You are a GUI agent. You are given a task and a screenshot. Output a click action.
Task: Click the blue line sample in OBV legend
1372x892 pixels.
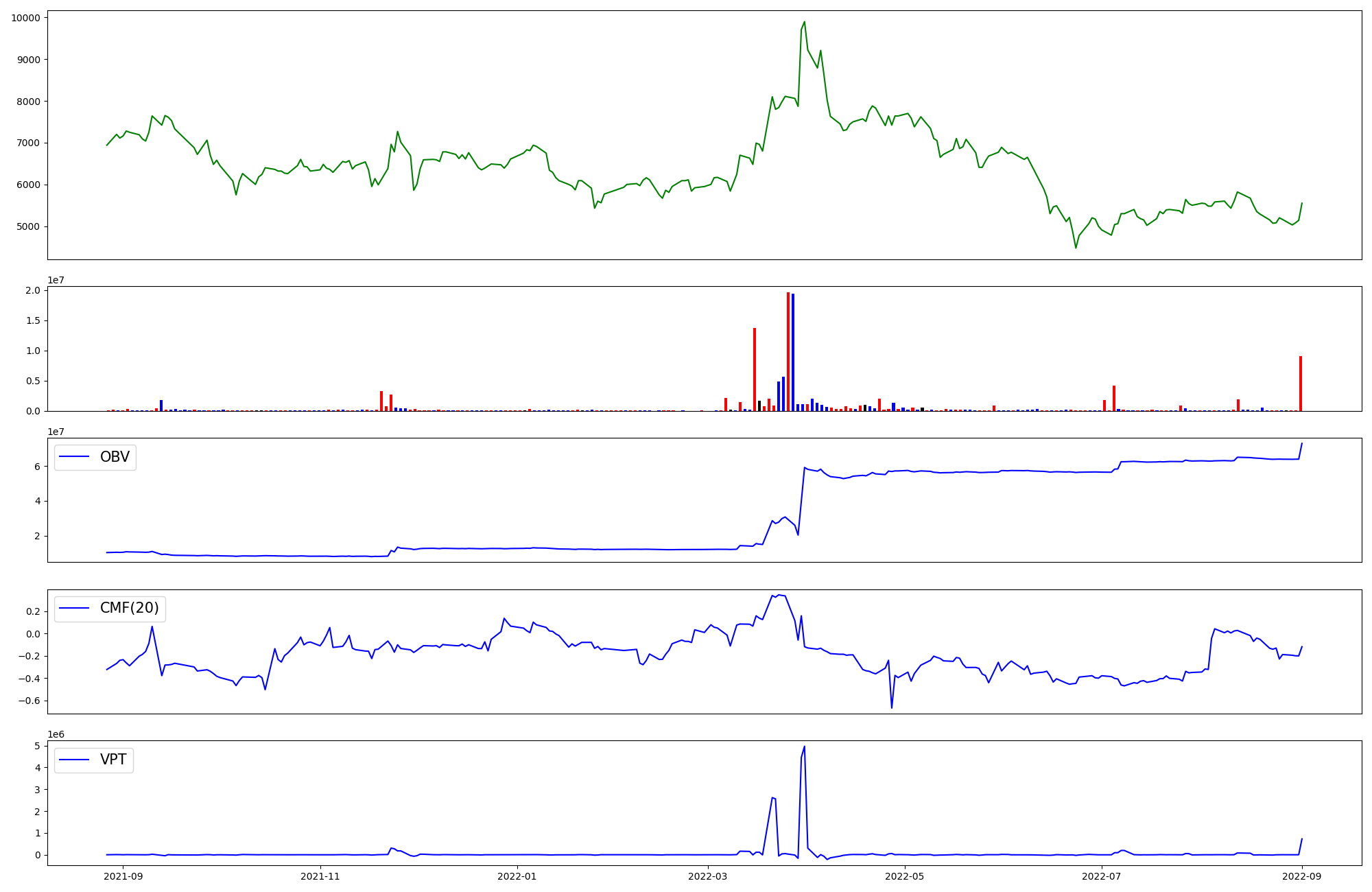[75, 457]
